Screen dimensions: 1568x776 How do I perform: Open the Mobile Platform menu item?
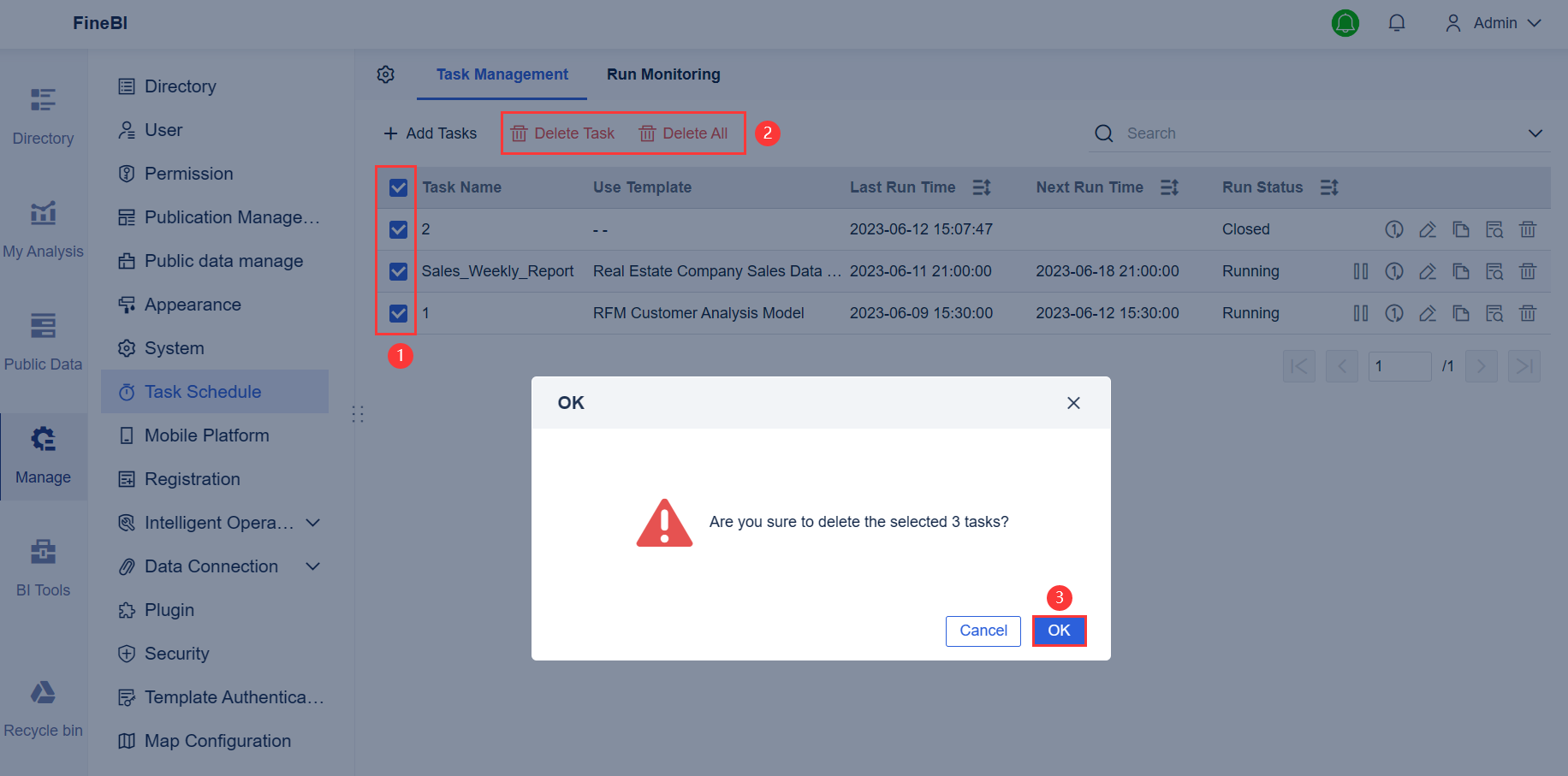pos(206,435)
